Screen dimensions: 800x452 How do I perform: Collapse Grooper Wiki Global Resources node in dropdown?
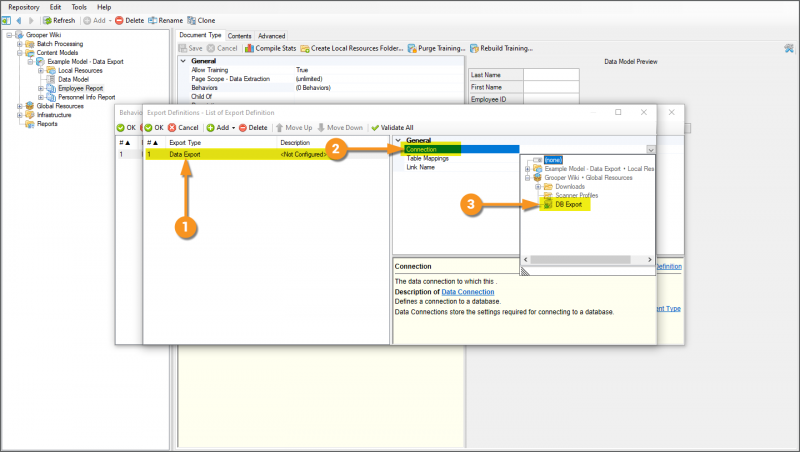(x=528, y=178)
